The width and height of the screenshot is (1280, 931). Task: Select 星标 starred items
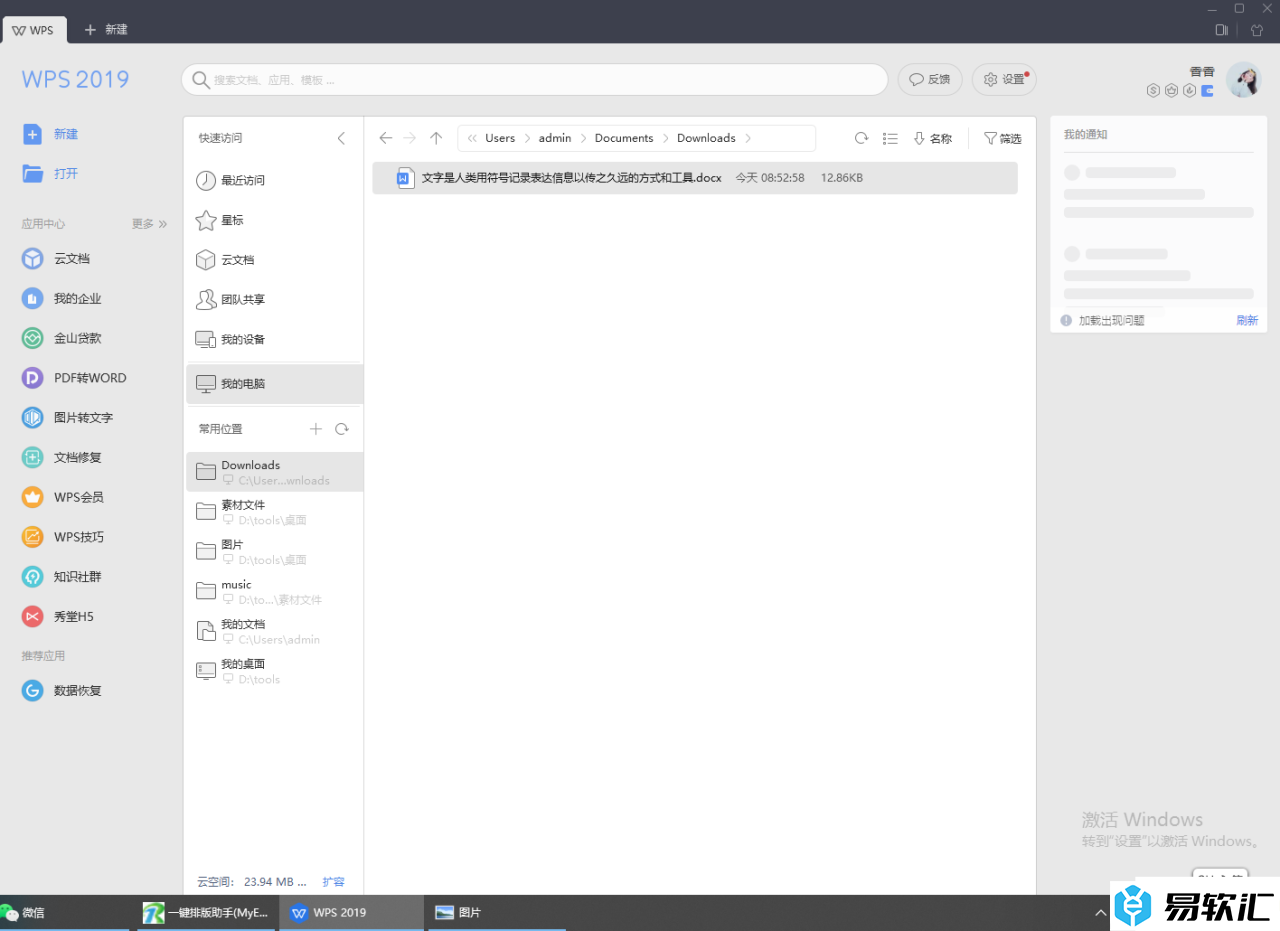(274, 220)
